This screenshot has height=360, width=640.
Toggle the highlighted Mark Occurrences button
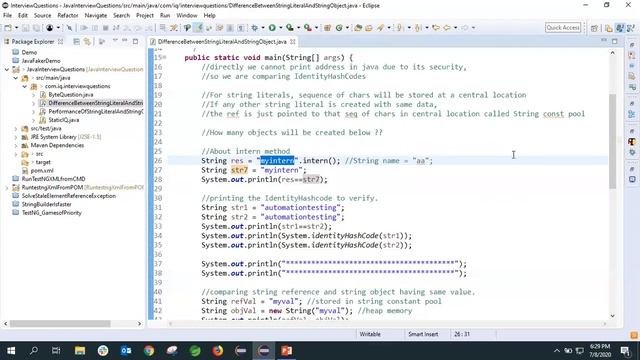pos(199,28)
